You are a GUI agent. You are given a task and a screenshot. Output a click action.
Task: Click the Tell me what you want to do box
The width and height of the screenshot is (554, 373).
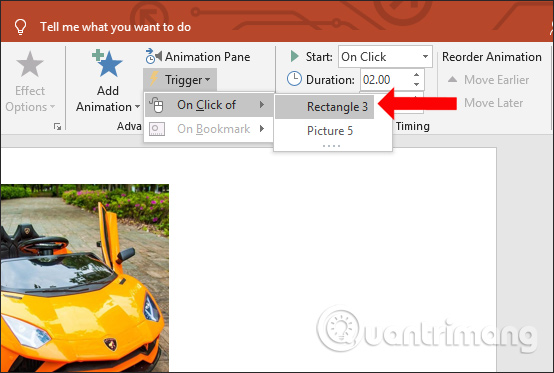coord(115,27)
